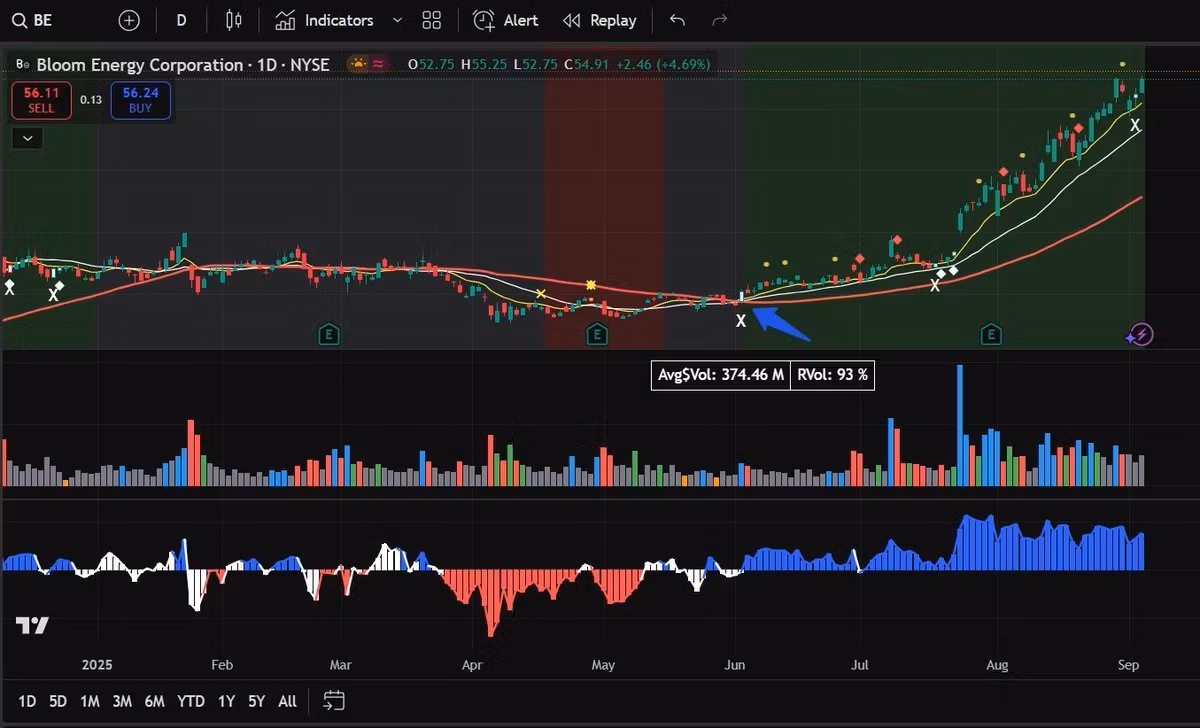Click the 56.11 SELL button
This screenshot has height=728, width=1200.
coord(42,100)
